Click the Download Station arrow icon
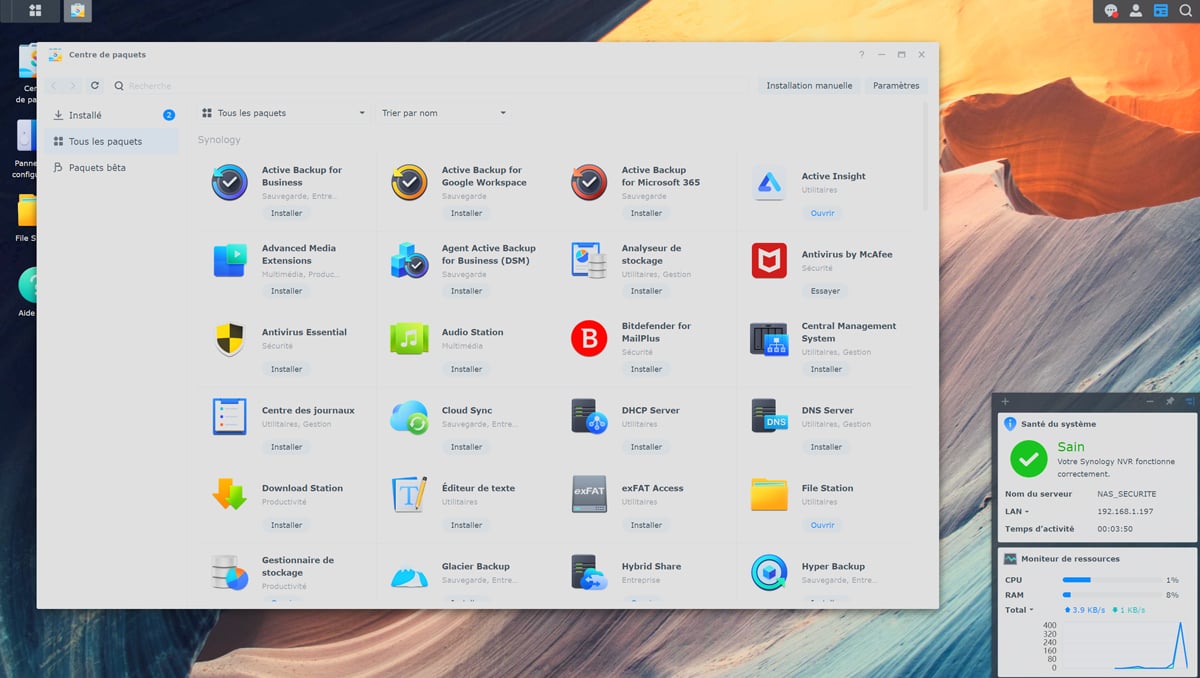 229,494
